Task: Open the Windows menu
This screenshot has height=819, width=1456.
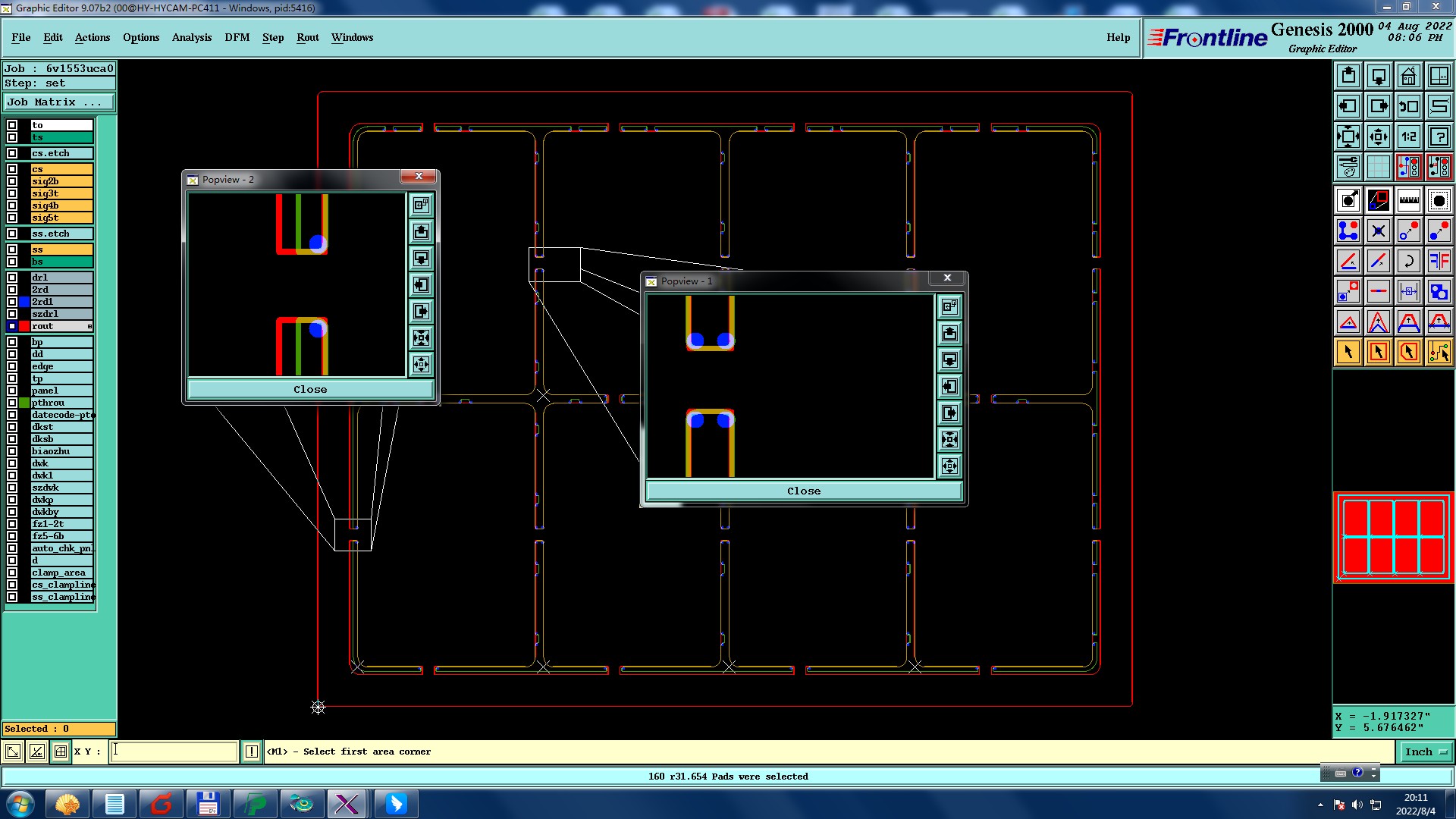Action: (x=352, y=37)
